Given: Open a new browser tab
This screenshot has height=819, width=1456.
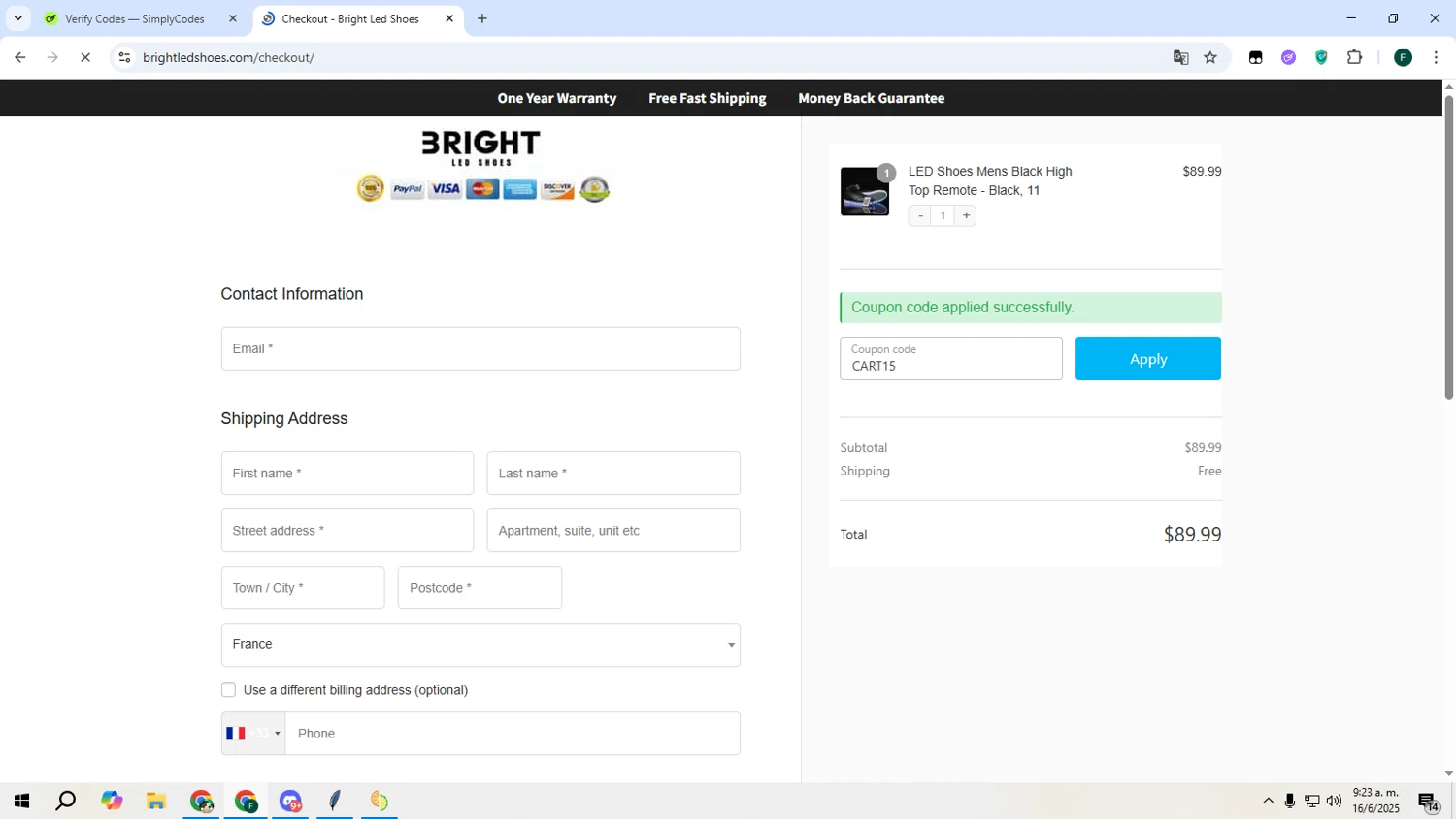Looking at the screenshot, I should coord(482,18).
